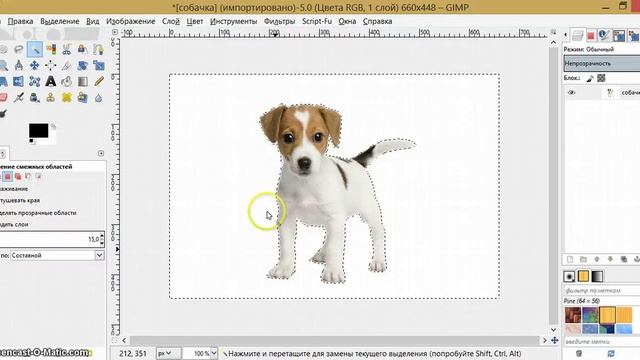This screenshot has height=360, width=640.
Task: Set selection mode to subtract from selection
Action: pos(28,176)
